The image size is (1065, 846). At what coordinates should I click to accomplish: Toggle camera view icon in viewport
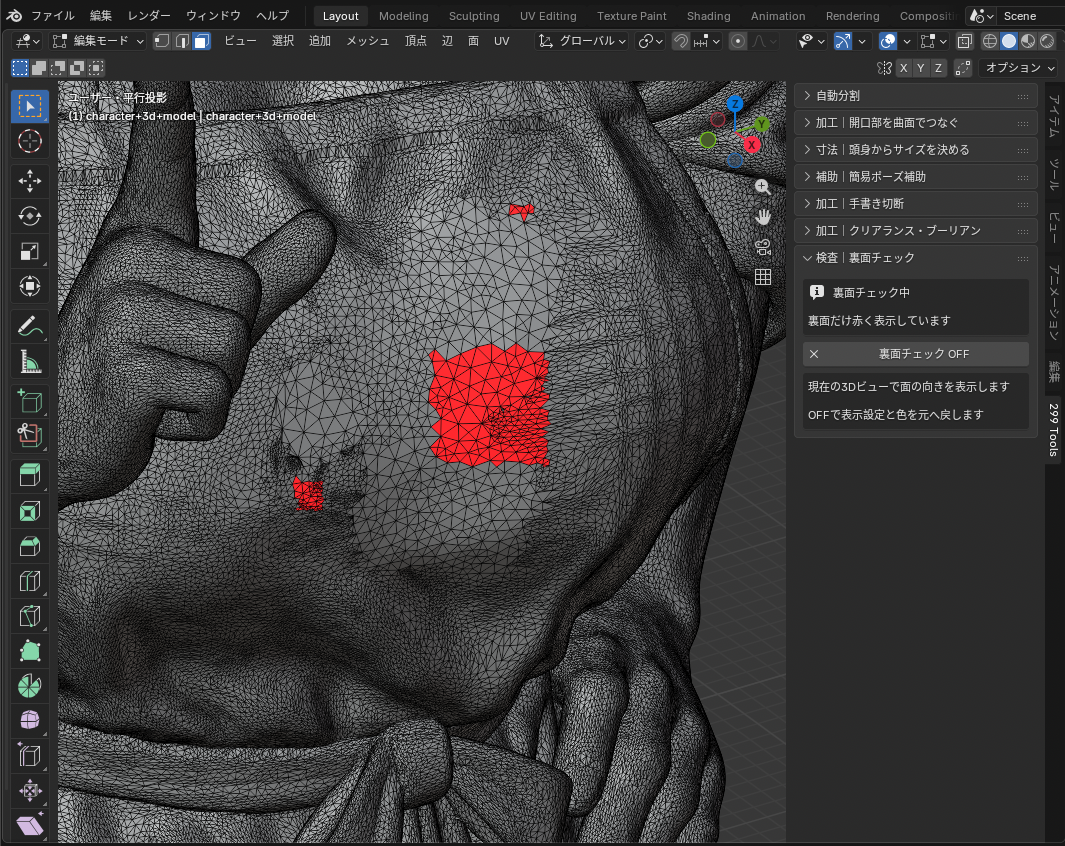point(763,247)
